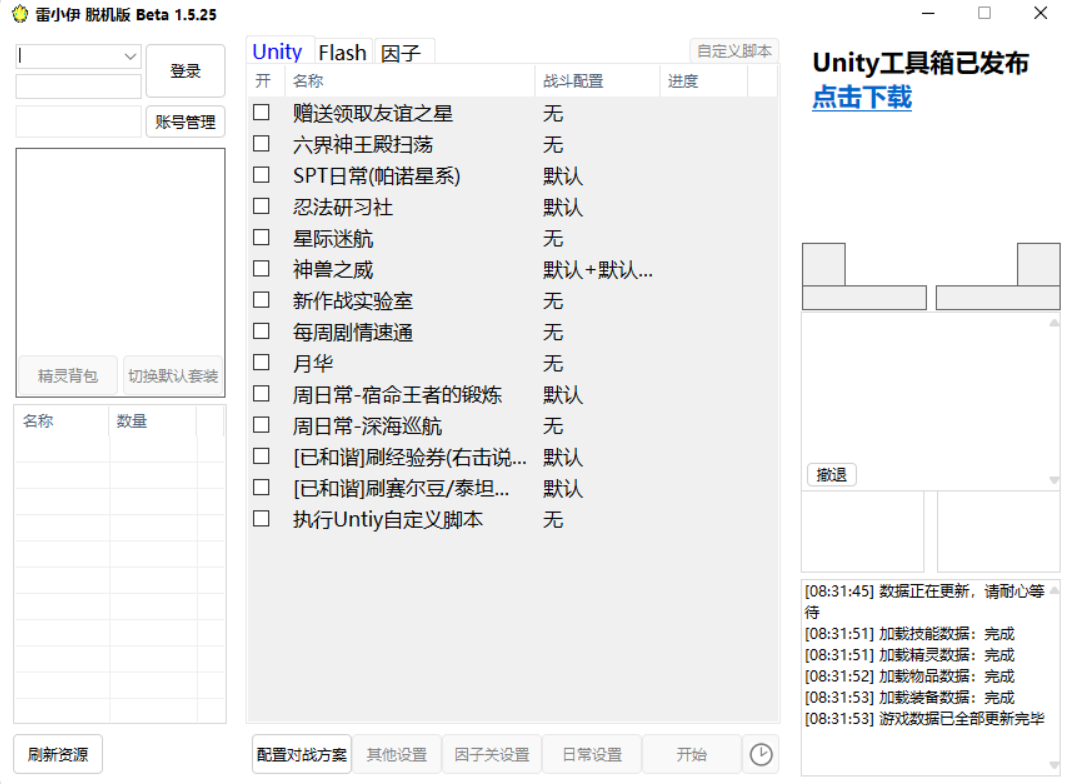Click the 撤退 retreat button
Screen dimensions: 1065x784
831,475
